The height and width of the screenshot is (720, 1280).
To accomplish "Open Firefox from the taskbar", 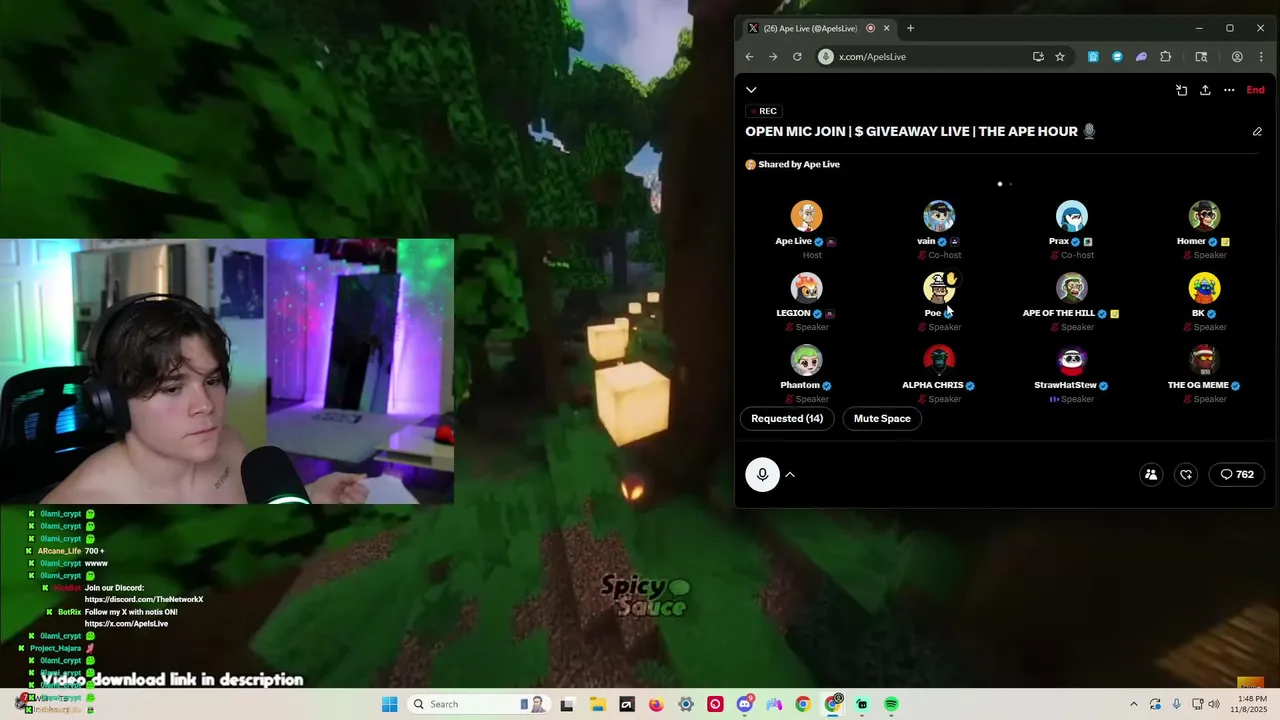I will (656, 704).
